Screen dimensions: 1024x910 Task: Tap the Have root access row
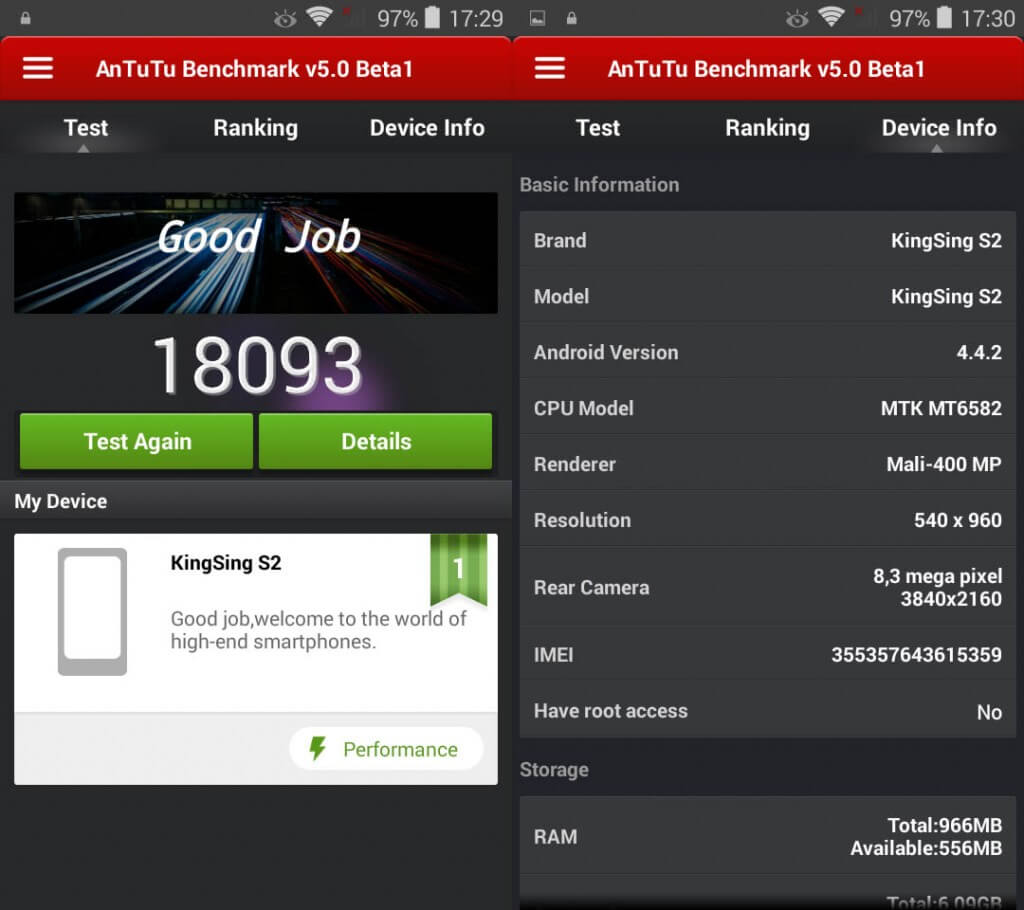[767, 711]
